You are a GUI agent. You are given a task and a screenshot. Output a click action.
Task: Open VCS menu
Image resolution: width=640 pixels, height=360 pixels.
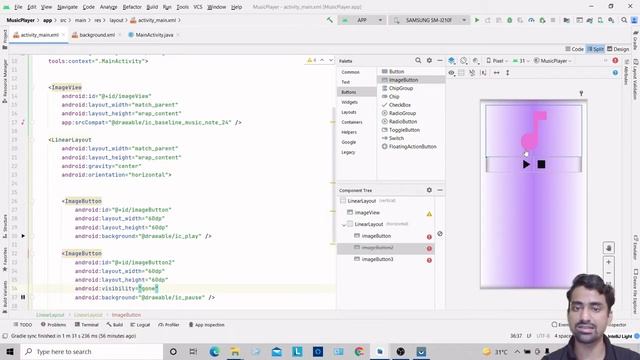pyautogui.click(x=198, y=7)
